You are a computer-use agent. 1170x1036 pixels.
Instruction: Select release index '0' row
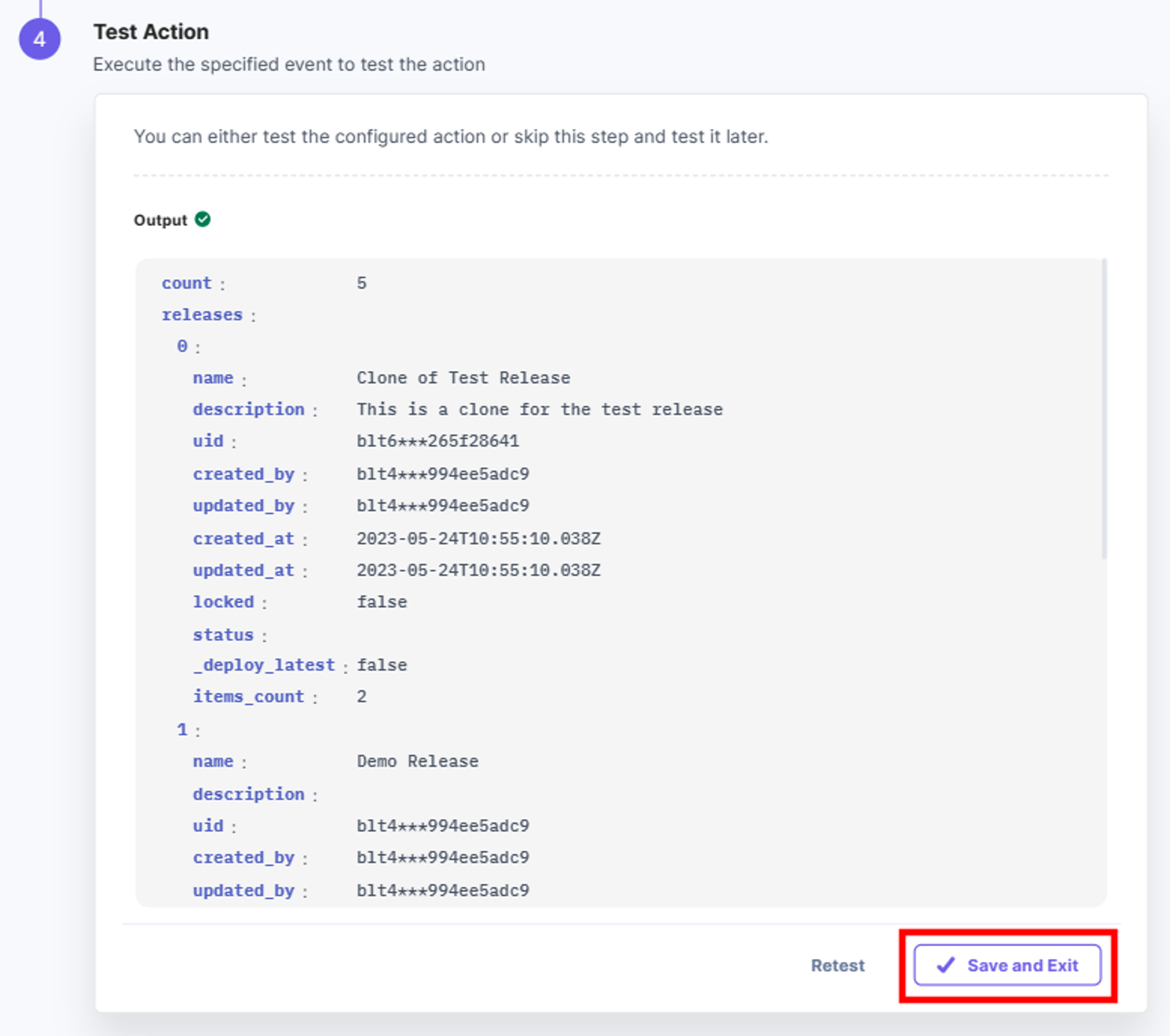point(182,346)
